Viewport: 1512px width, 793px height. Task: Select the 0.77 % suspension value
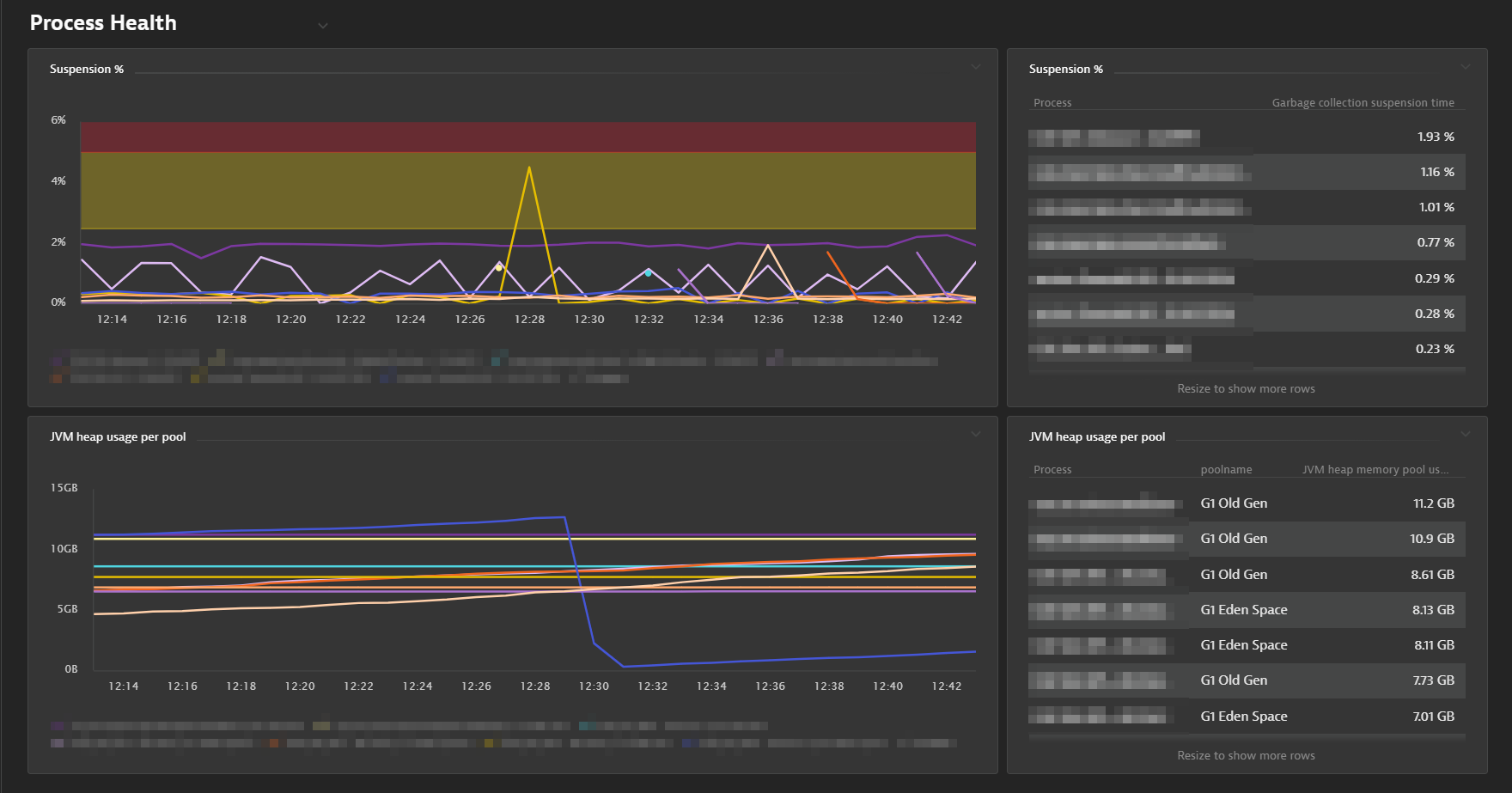pyautogui.click(x=1436, y=242)
